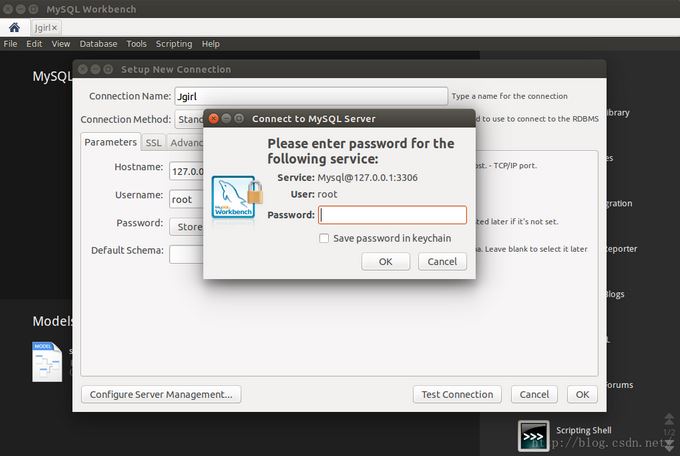Open the Scripting menu
This screenshot has width=680, height=457.
[173, 44]
